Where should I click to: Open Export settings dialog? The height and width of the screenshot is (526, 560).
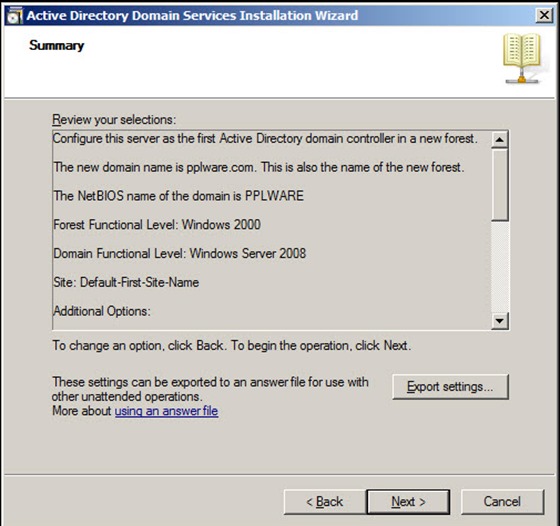point(450,387)
